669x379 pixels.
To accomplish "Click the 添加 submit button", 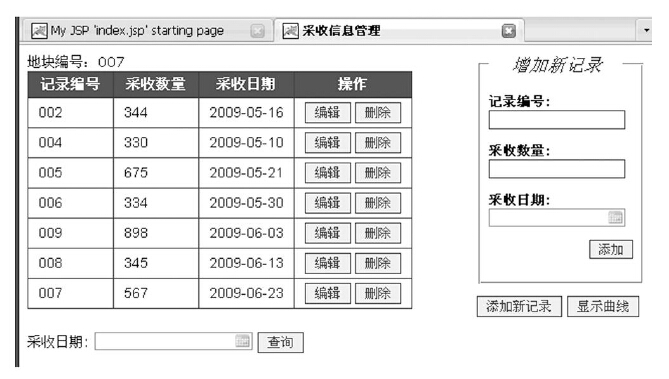I will (611, 249).
